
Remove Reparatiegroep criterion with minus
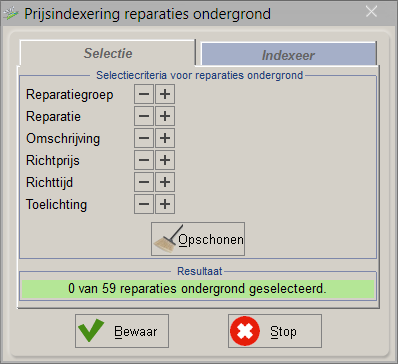click(x=144, y=94)
